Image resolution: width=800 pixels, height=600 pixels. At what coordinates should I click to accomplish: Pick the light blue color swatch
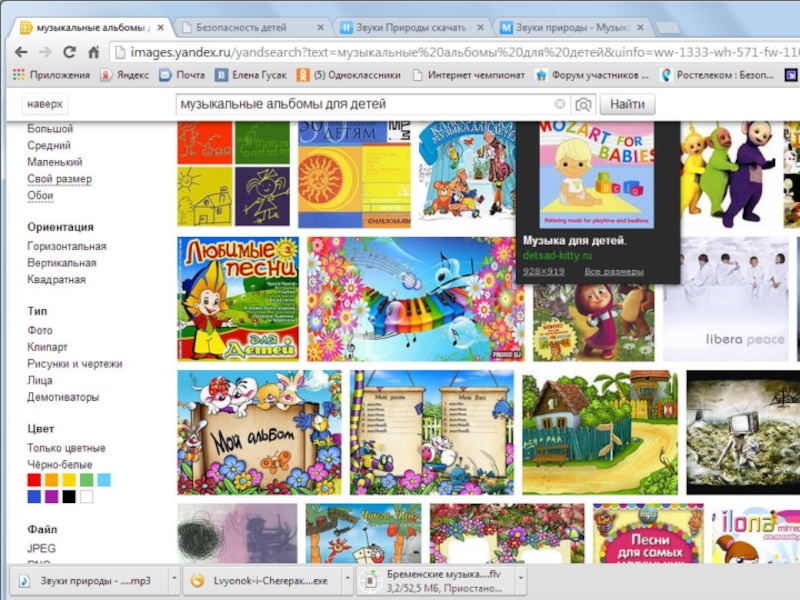pyautogui.click(x=104, y=480)
